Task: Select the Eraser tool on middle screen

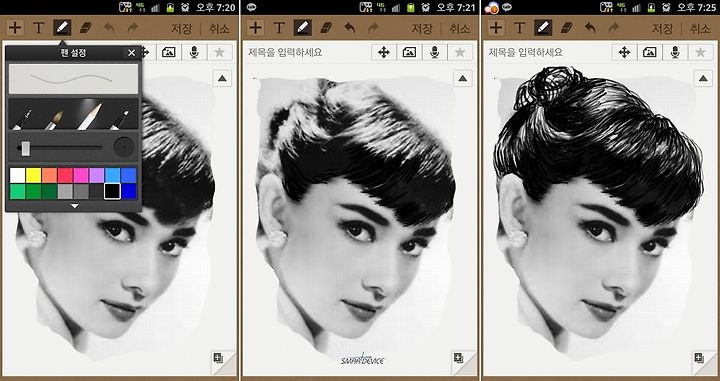Action: click(x=326, y=28)
